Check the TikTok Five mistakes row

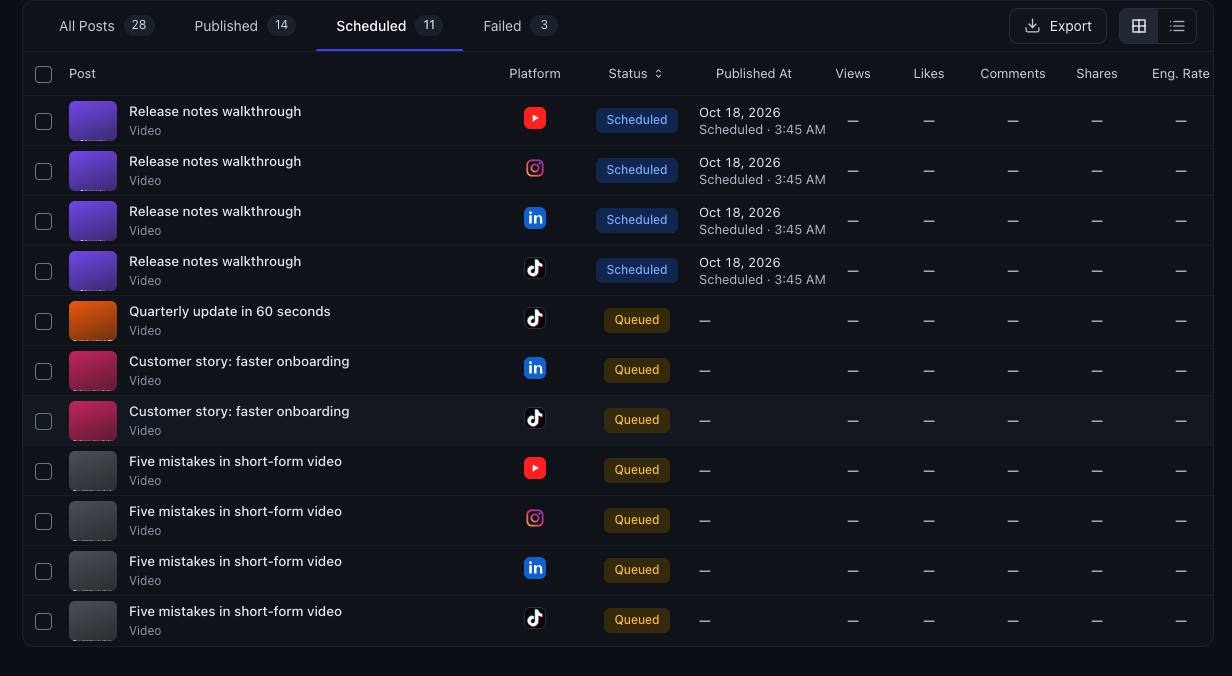click(x=43, y=621)
